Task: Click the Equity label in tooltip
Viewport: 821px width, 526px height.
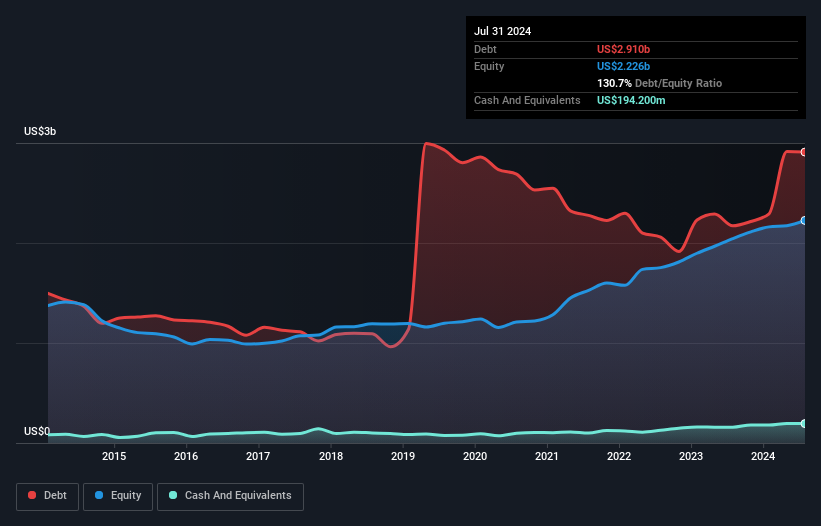Action: (489, 66)
